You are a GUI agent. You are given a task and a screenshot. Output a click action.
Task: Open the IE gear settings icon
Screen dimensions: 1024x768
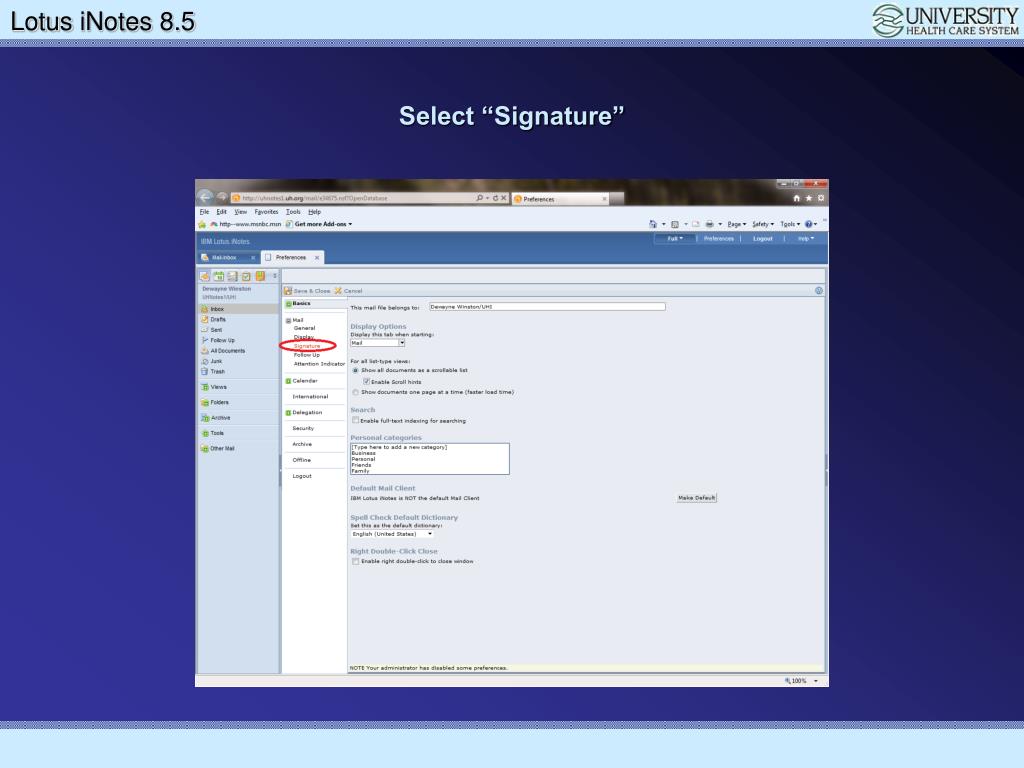(821, 198)
